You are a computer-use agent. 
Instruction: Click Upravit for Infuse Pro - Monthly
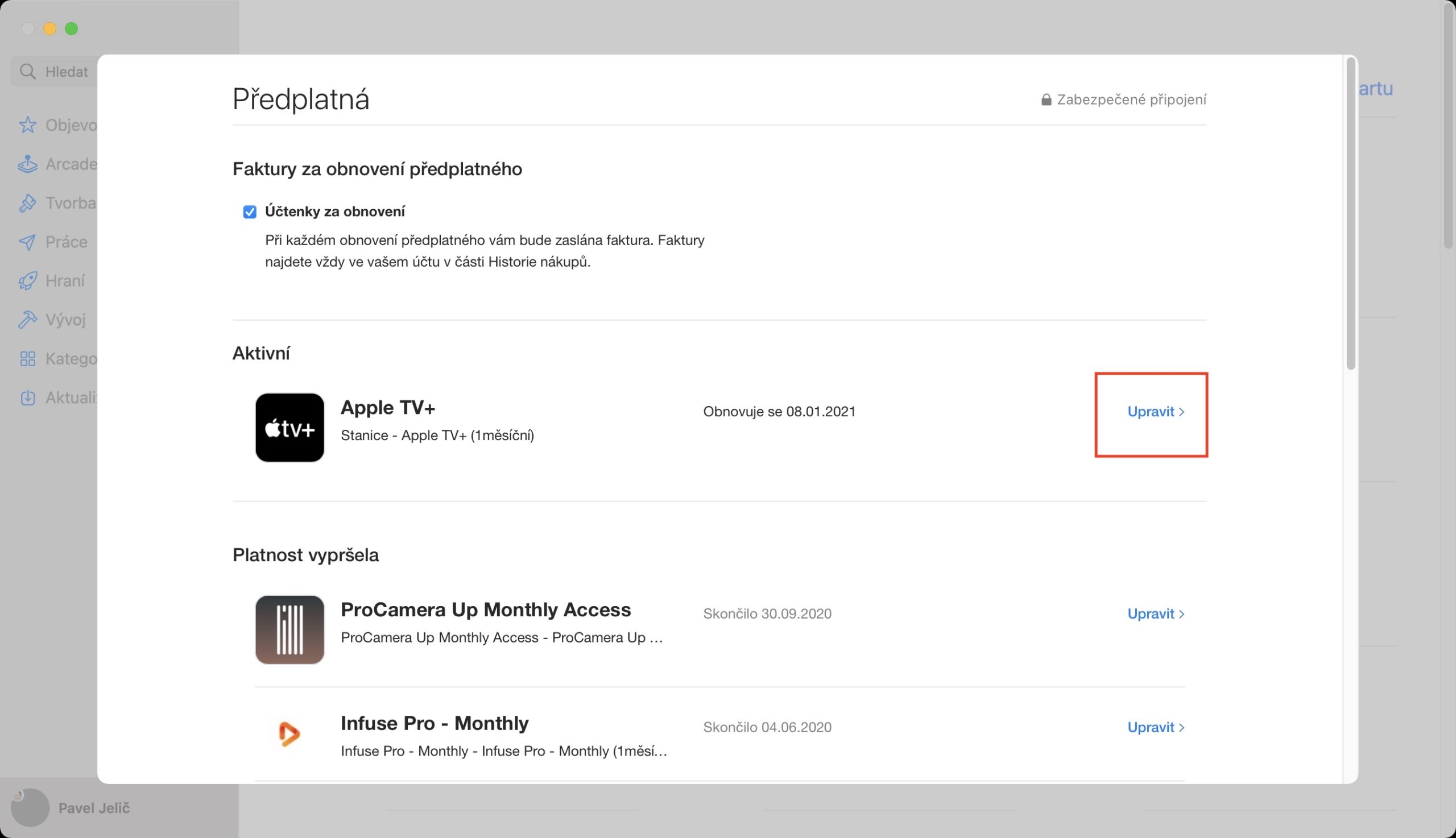tap(1156, 727)
